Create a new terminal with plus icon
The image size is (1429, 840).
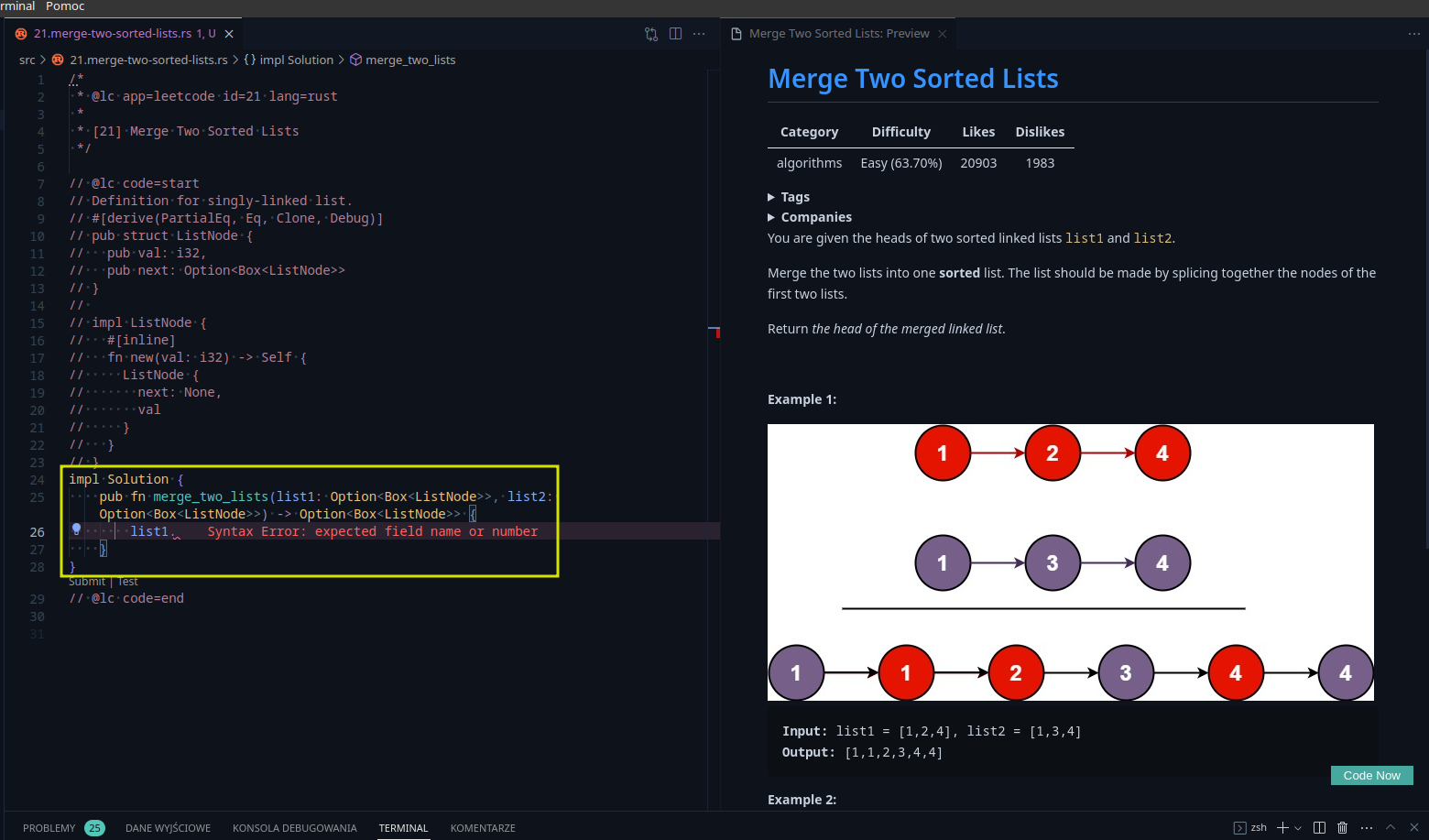click(1282, 828)
